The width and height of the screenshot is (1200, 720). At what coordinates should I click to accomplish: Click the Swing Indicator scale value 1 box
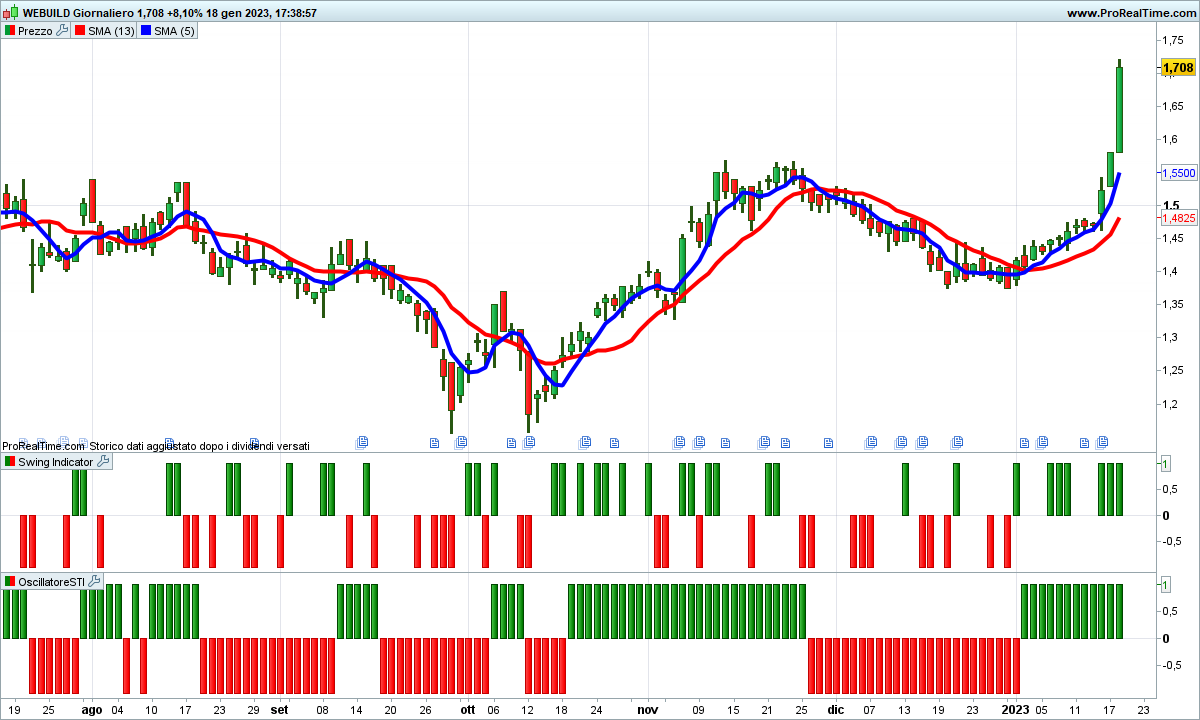[x=1165, y=463]
